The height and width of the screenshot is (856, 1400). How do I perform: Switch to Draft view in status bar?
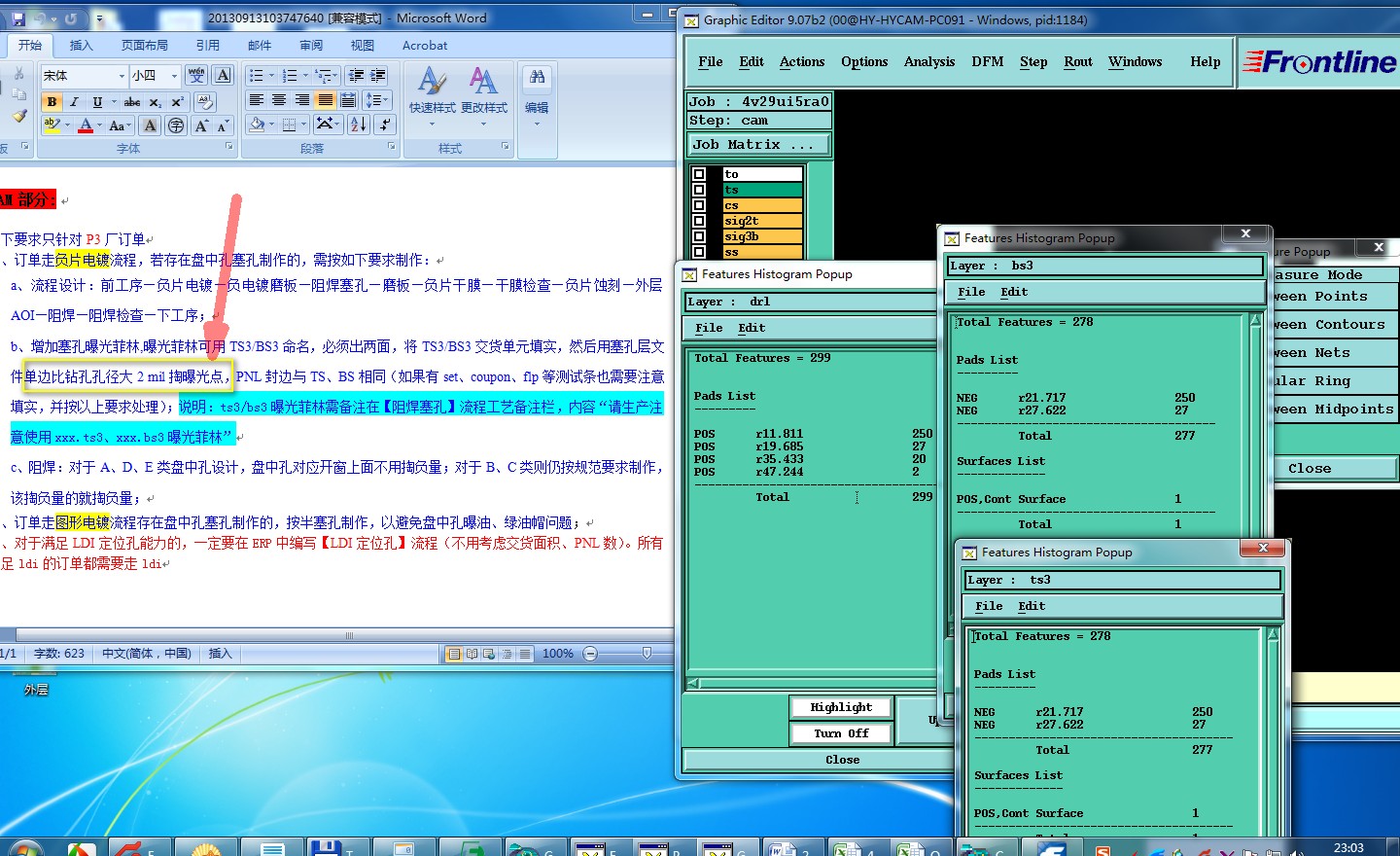coord(525,654)
